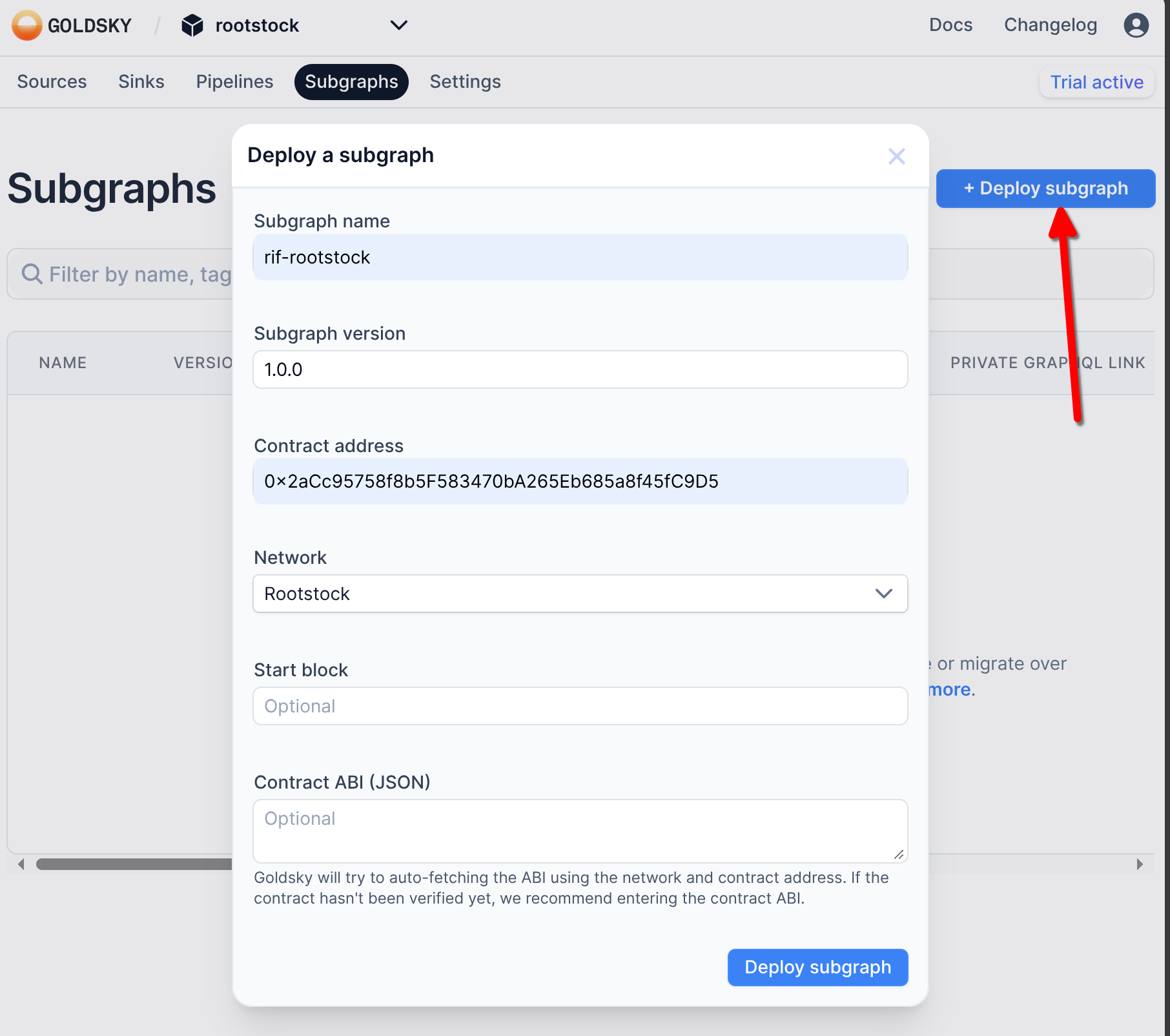Click the + Deploy subgraph button
Image resolution: width=1170 pixels, height=1036 pixels.
pos(1045,188)
